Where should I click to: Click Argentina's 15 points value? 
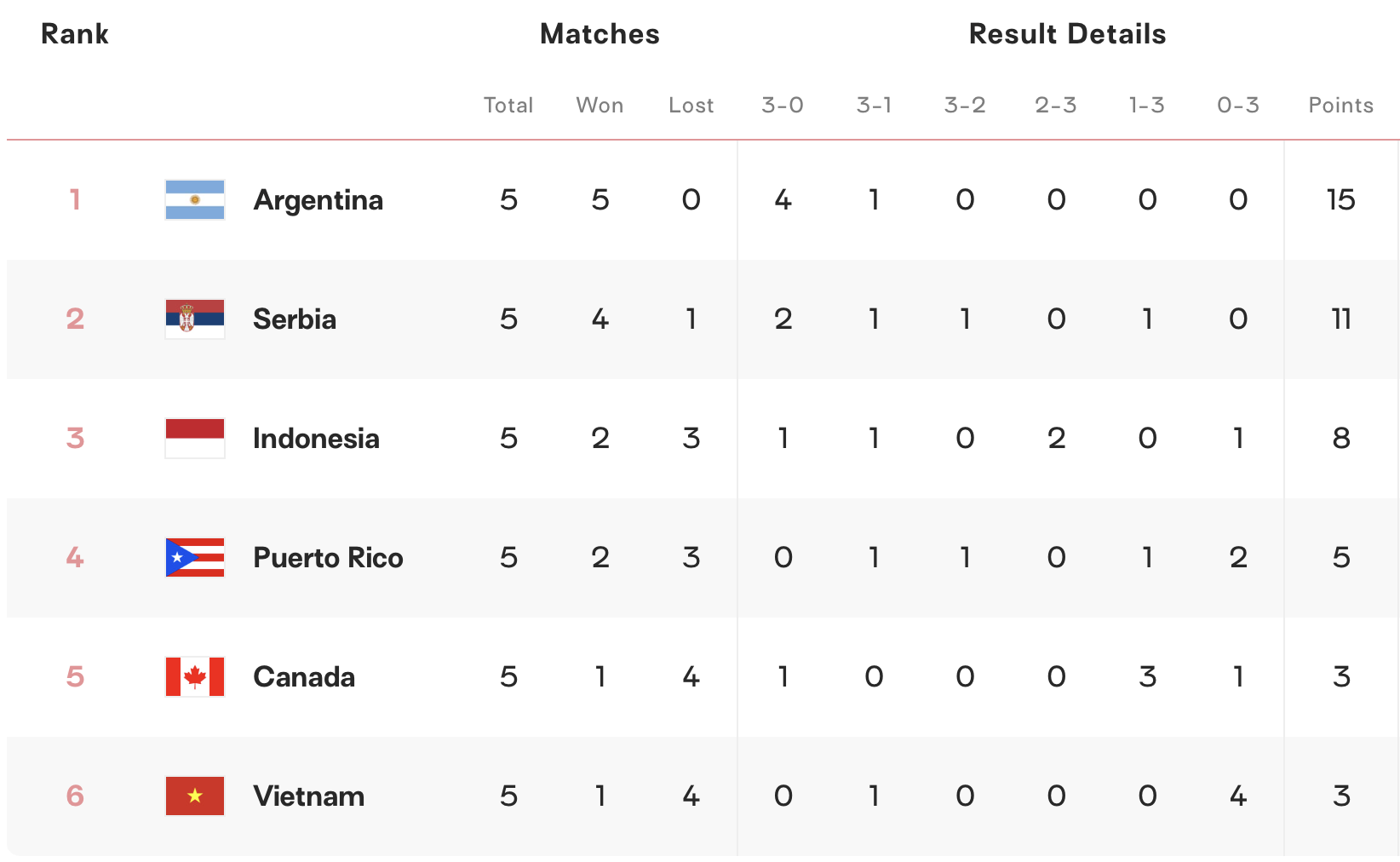[x=1340, y=200]
